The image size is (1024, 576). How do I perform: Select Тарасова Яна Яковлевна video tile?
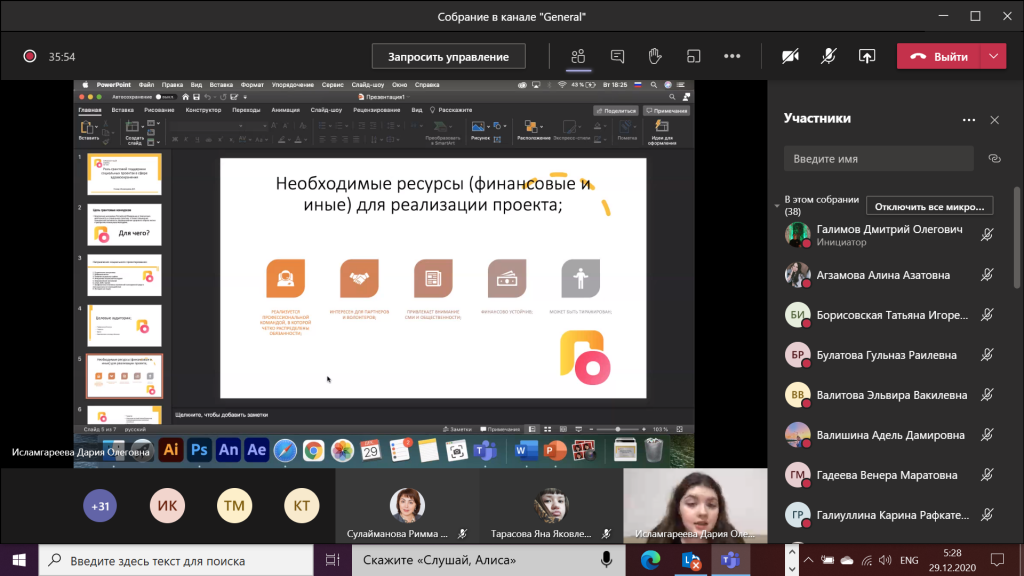click(x=551, y=505)
